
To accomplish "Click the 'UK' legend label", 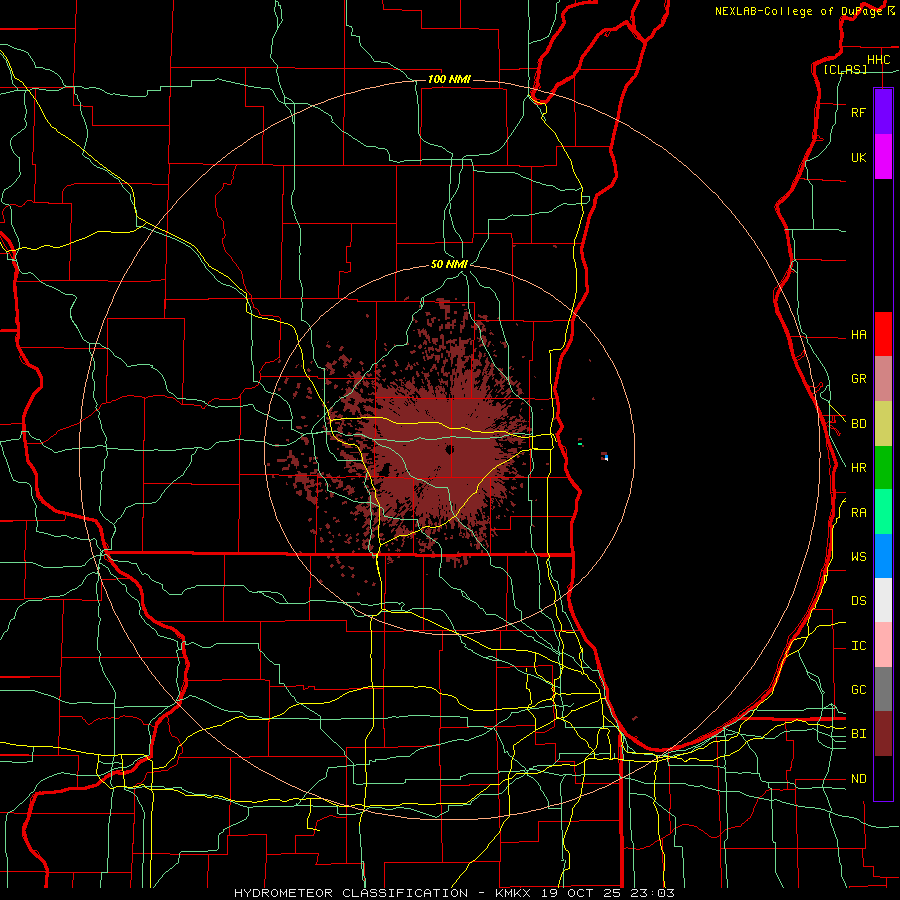I will (858, 158).
